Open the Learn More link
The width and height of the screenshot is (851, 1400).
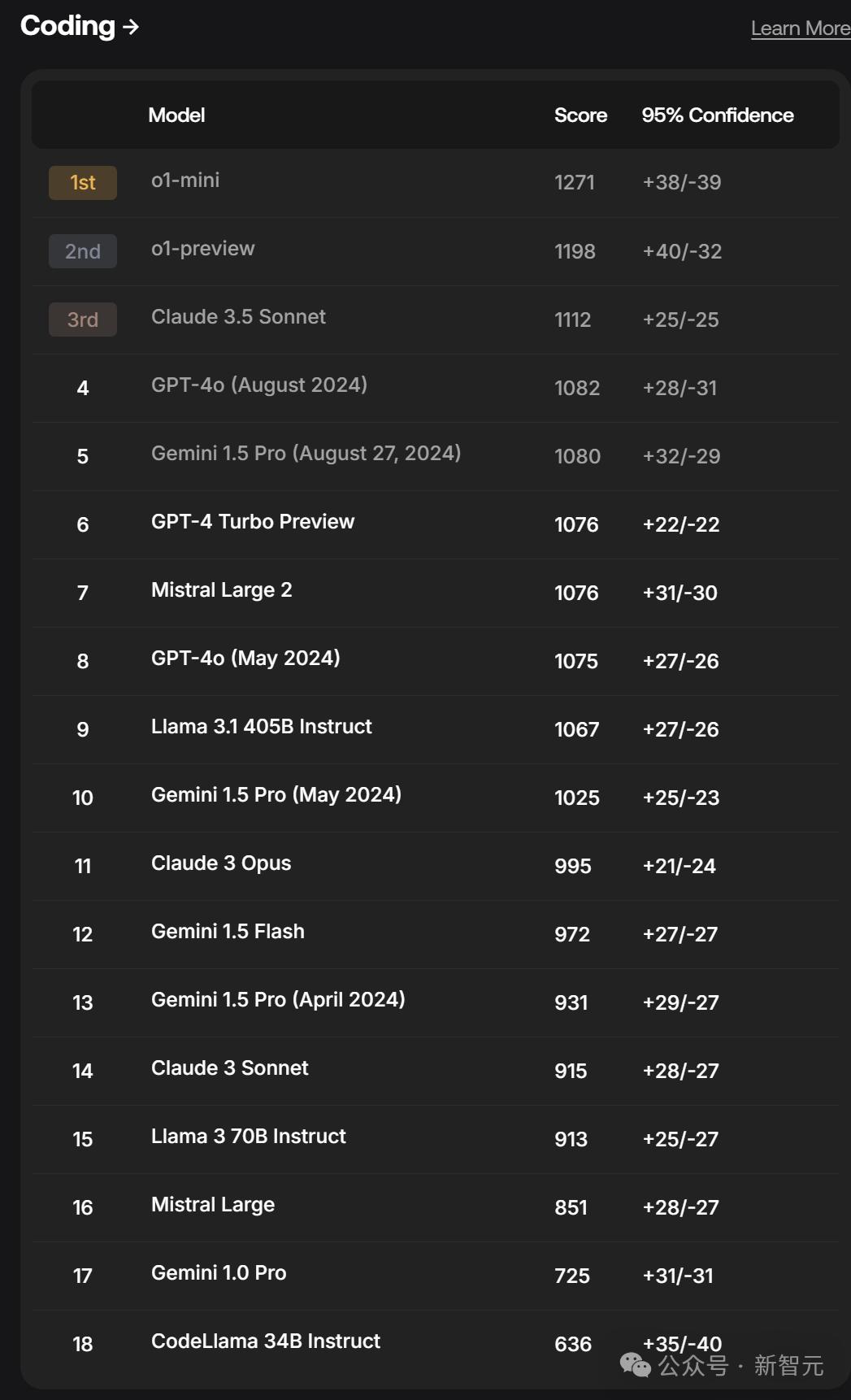(800, 28)
